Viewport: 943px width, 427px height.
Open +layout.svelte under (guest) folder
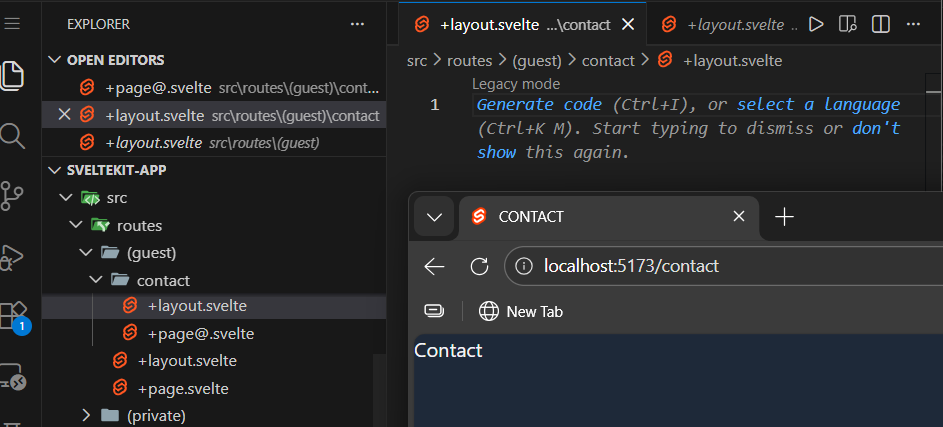tap(214, 361)
